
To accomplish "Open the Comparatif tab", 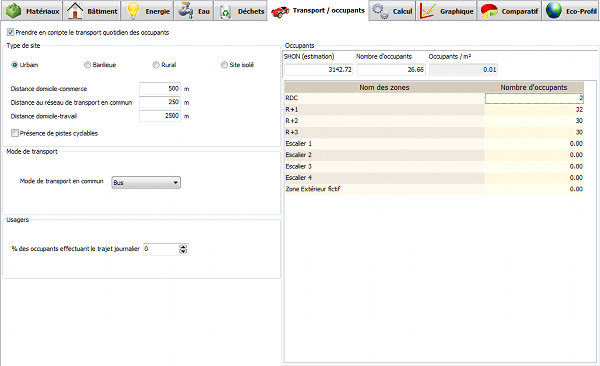I will click(x=509, y=11).
